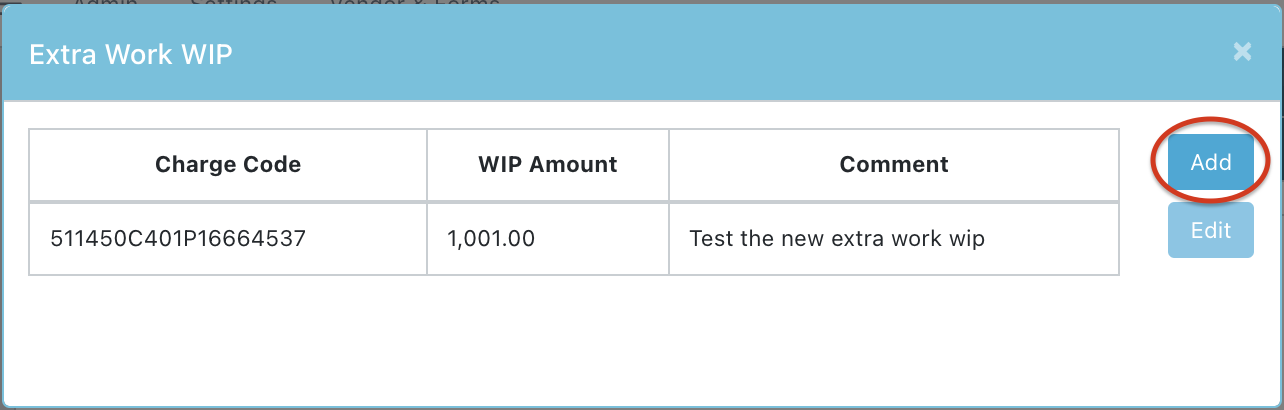This screenshot has height=410, width=1284.
Task: Click the Charge Code column header
Action: (228, 164)
